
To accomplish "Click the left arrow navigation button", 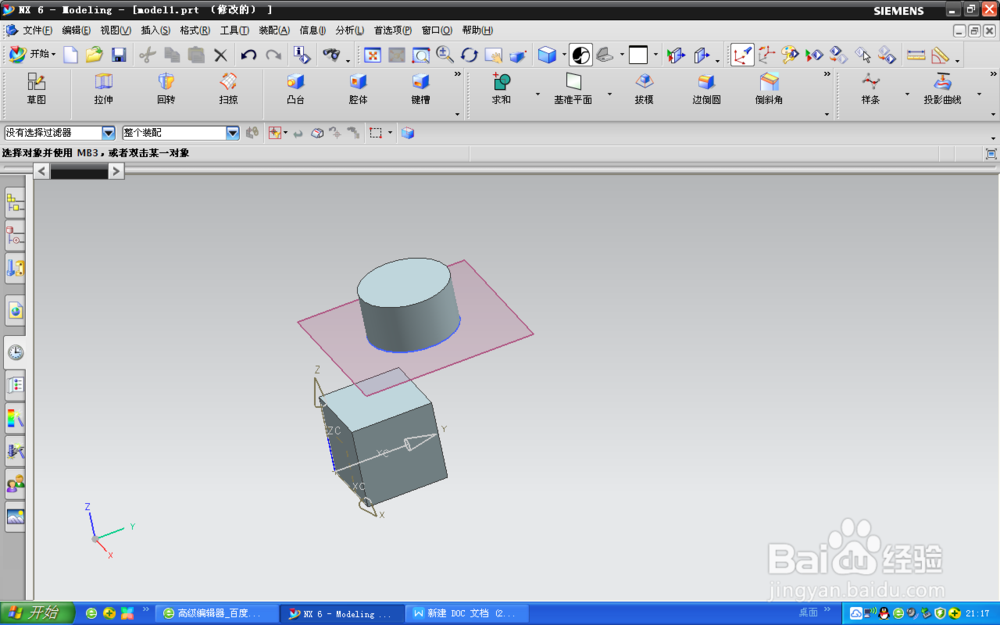I will [x=41, y=171].
